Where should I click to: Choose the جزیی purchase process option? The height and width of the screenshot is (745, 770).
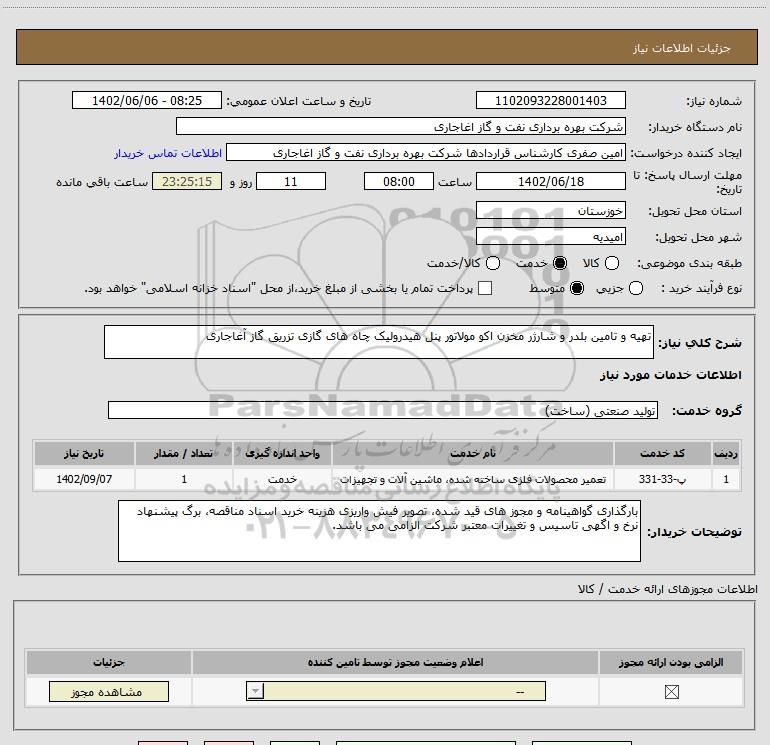click(636, 288)
